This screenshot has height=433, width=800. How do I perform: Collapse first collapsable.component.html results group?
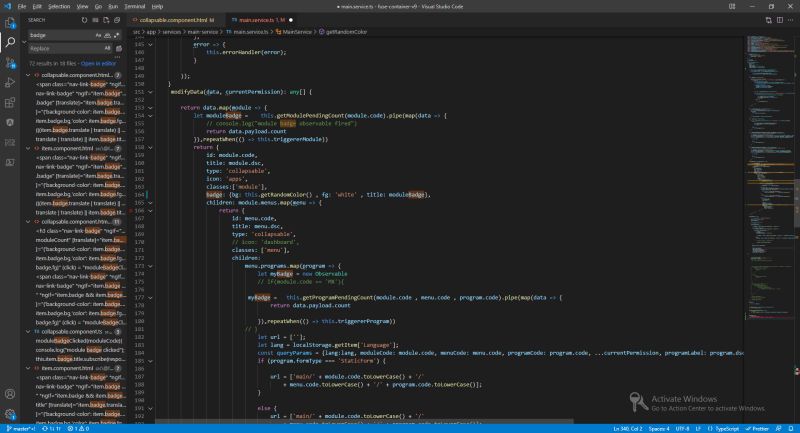click(28, 75)
